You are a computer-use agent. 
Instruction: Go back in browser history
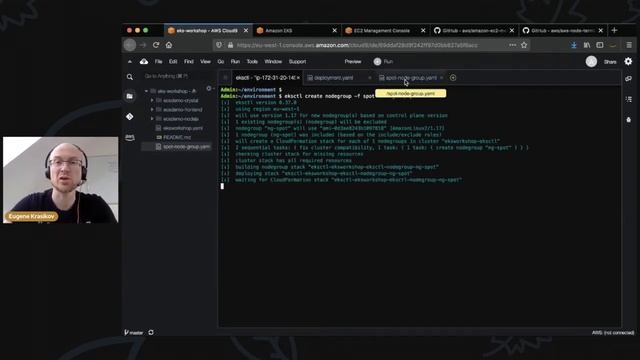click(130, 45)
